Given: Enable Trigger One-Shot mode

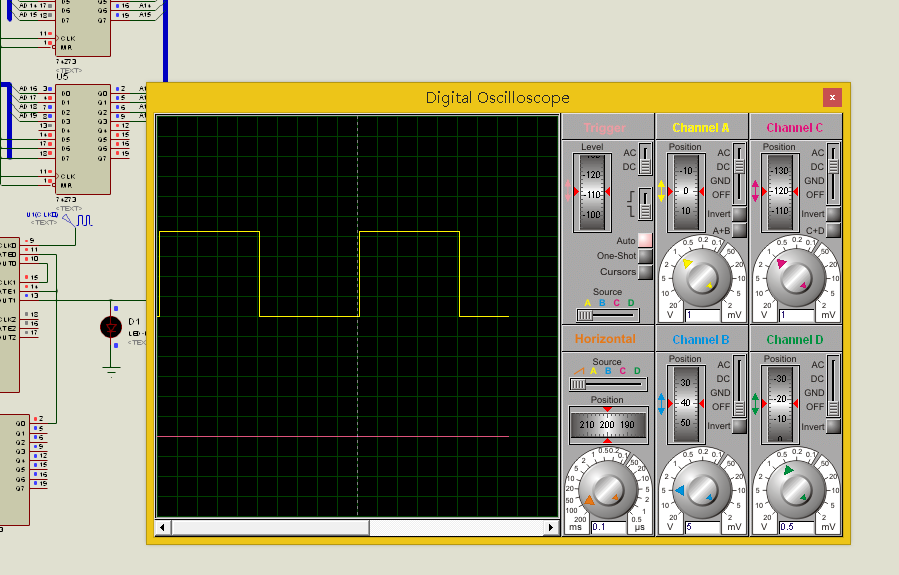Looking at the screenshot, I should (645, 256).
